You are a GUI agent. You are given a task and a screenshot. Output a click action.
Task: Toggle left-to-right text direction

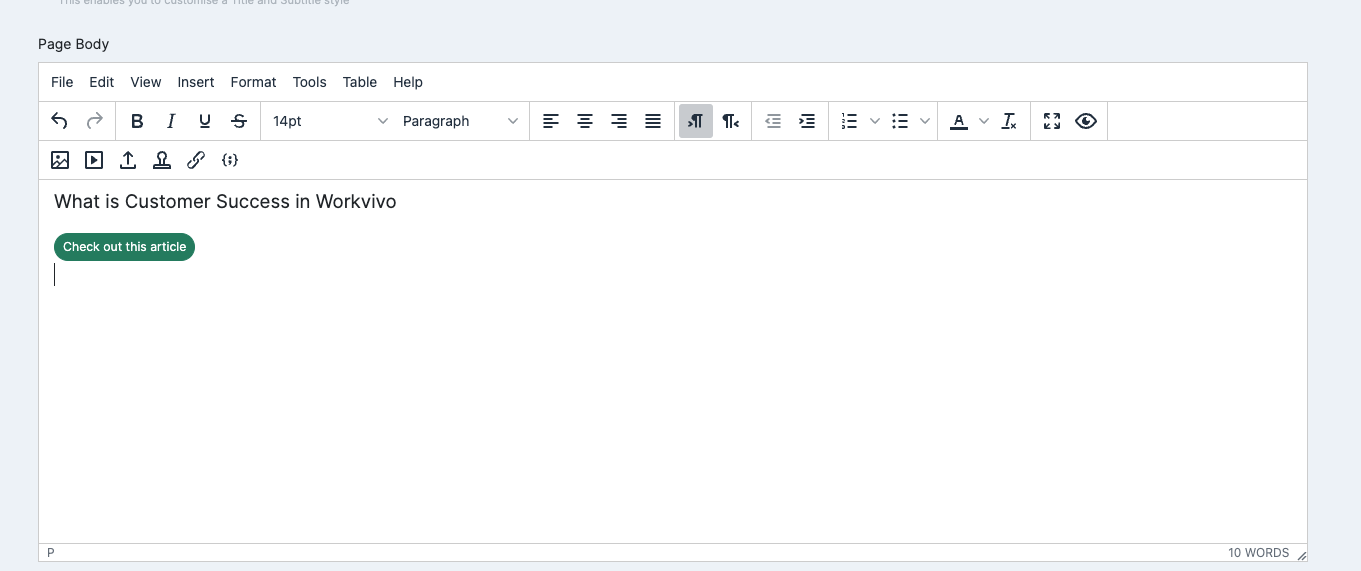click(x=696, y=121)
